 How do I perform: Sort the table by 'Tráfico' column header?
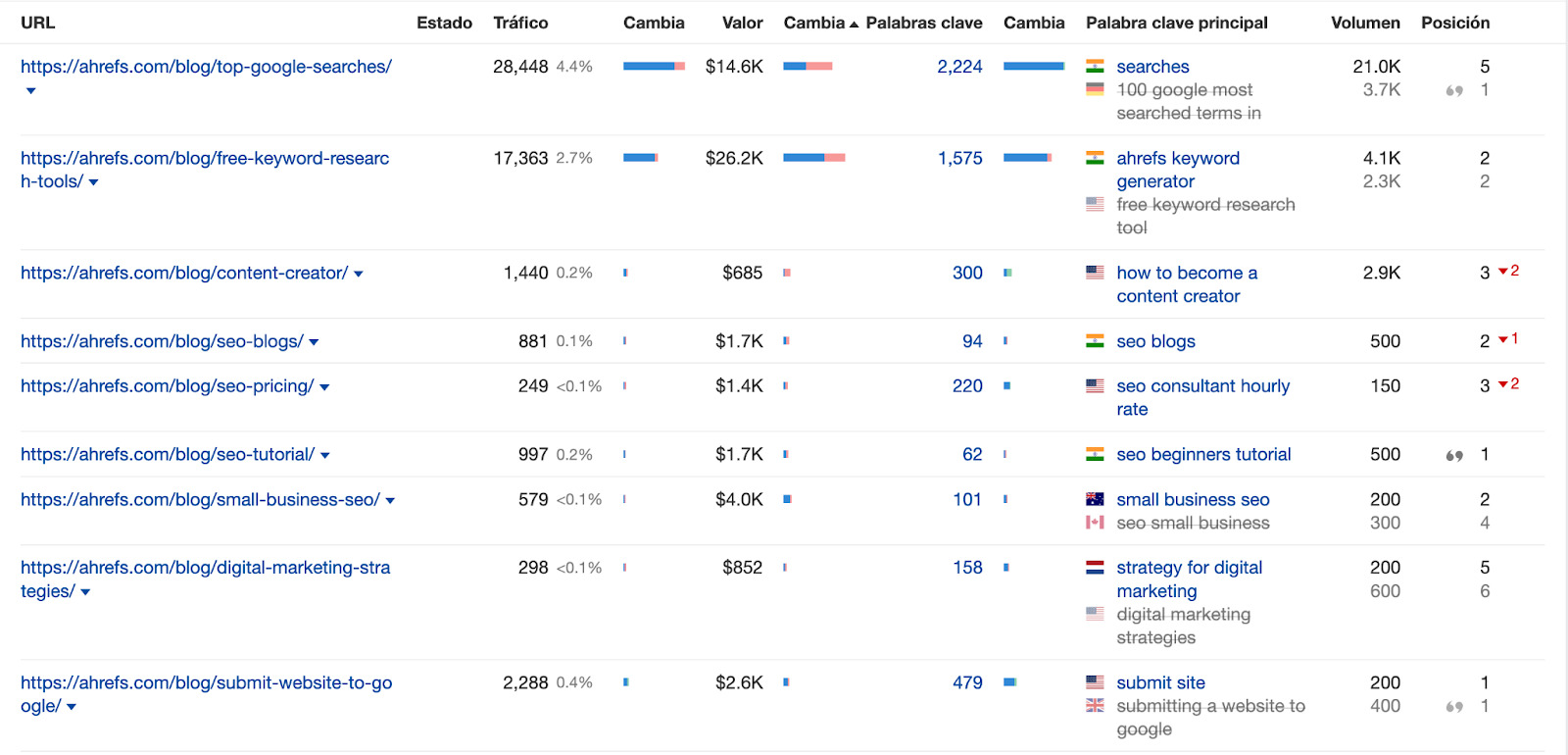520,23
